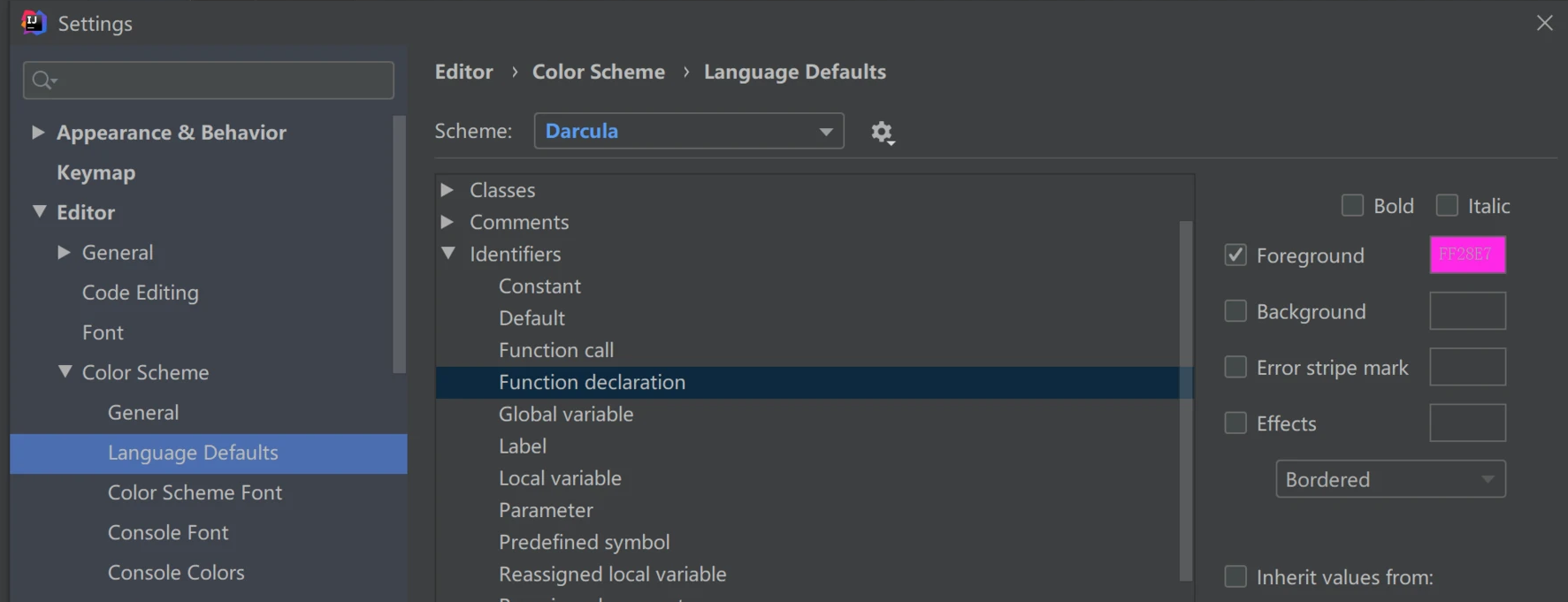Viewport: 1568px width, 602px height.
Task: Open the Darcula scheme dropdown
Action: (x=688, y=131)
